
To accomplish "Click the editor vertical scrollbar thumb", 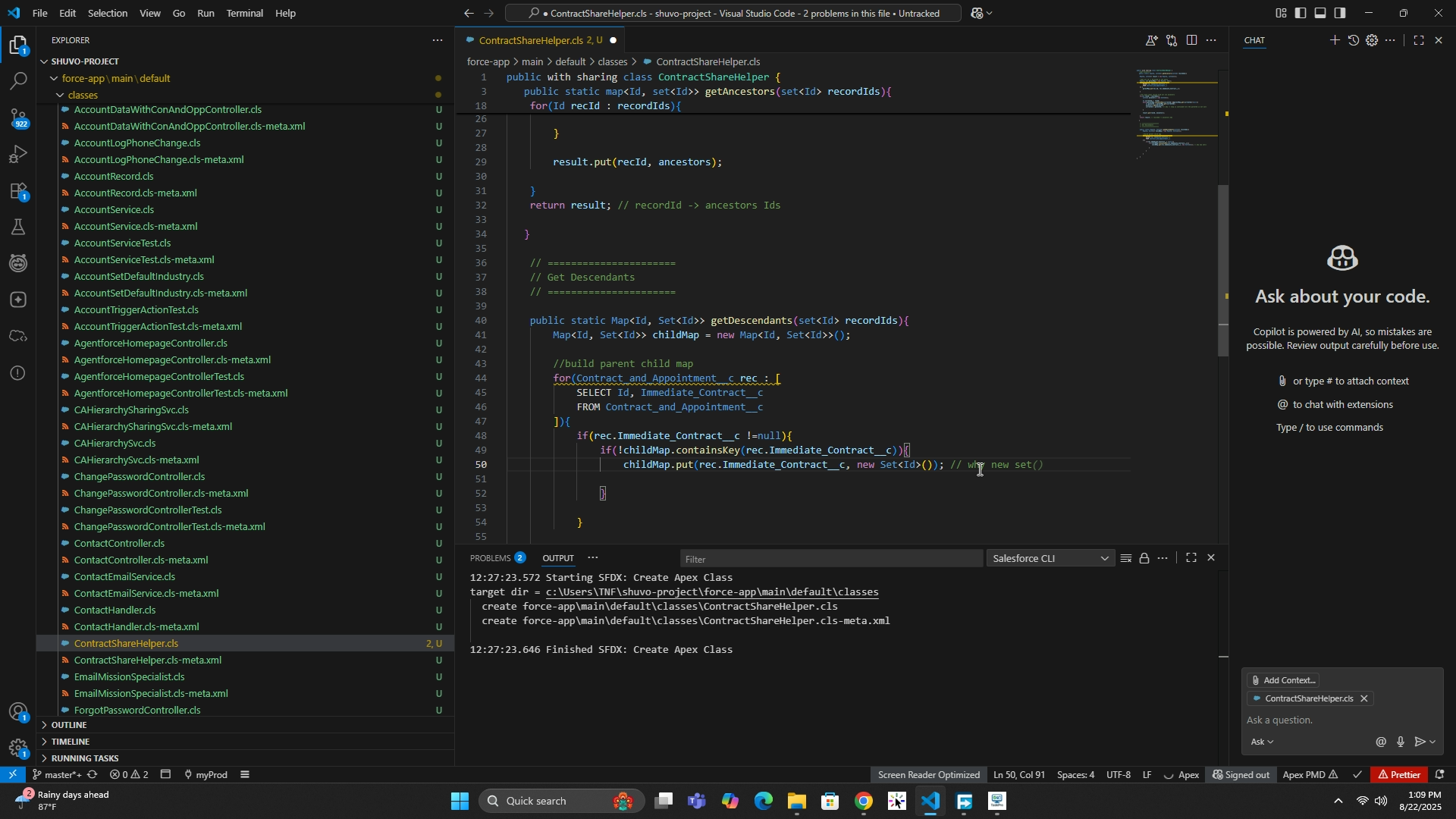I will point(1222,269).
